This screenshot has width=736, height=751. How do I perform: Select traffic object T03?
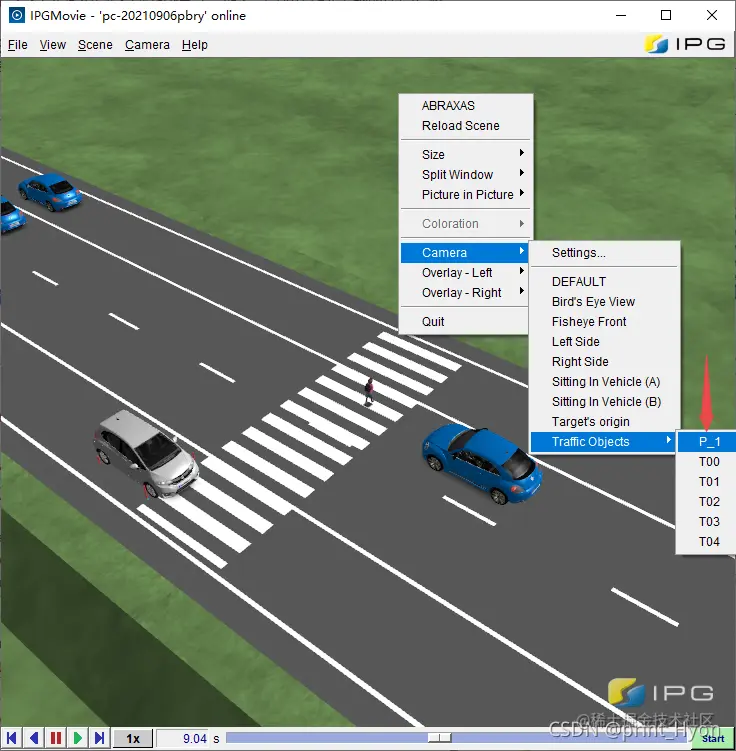pyautogui.click(x=707, y=522)
